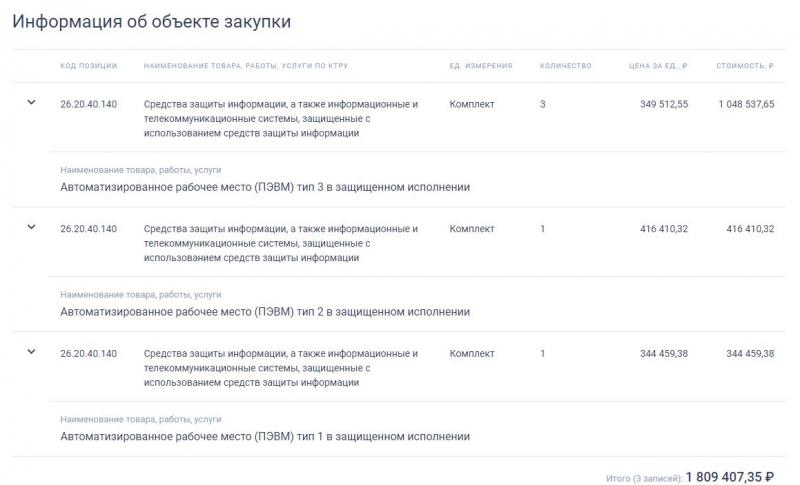
Task: Click the total 1 809 407,35 ₽ amount
Action: point(730,477)
